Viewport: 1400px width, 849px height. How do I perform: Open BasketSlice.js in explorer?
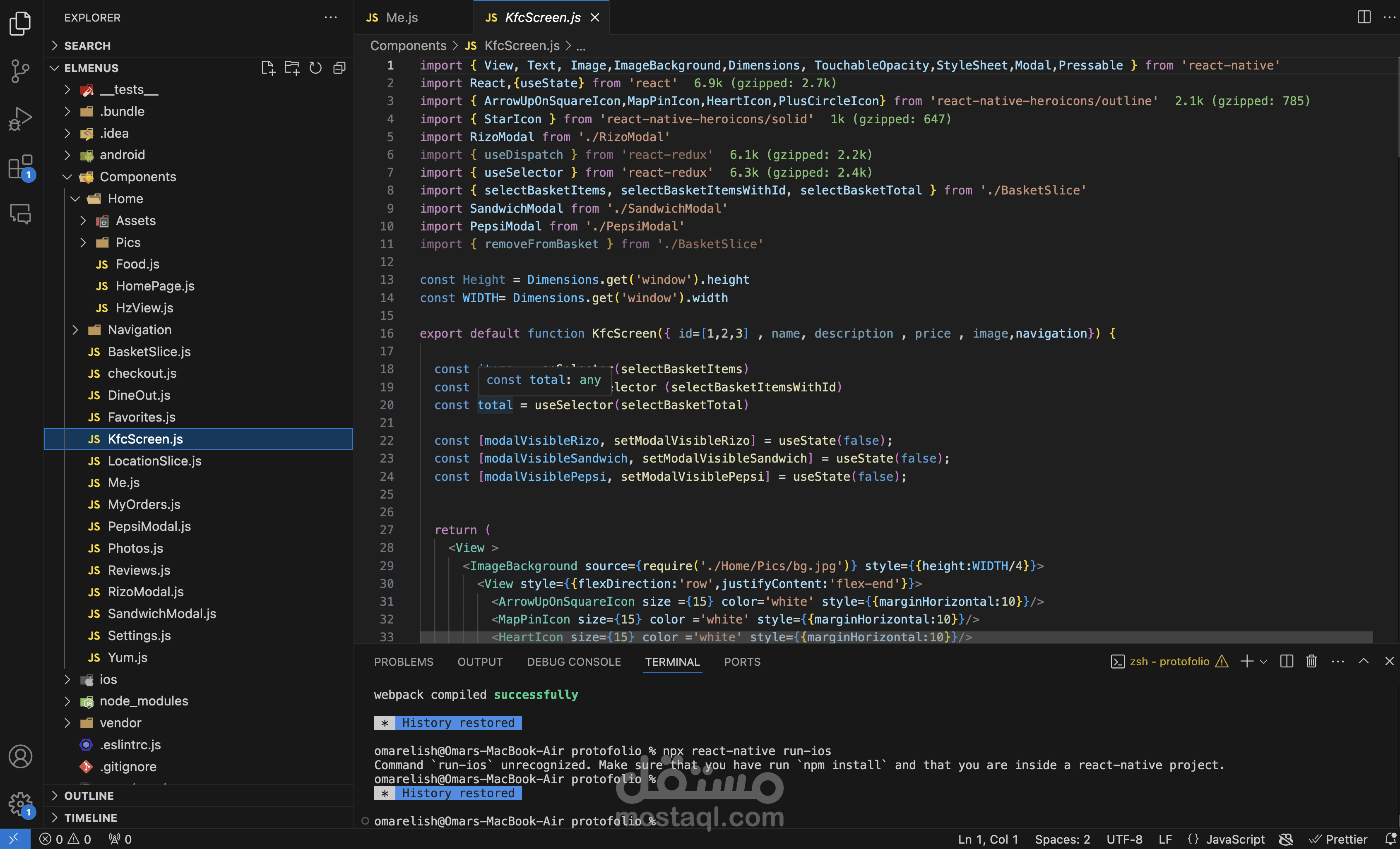point(199,352)
